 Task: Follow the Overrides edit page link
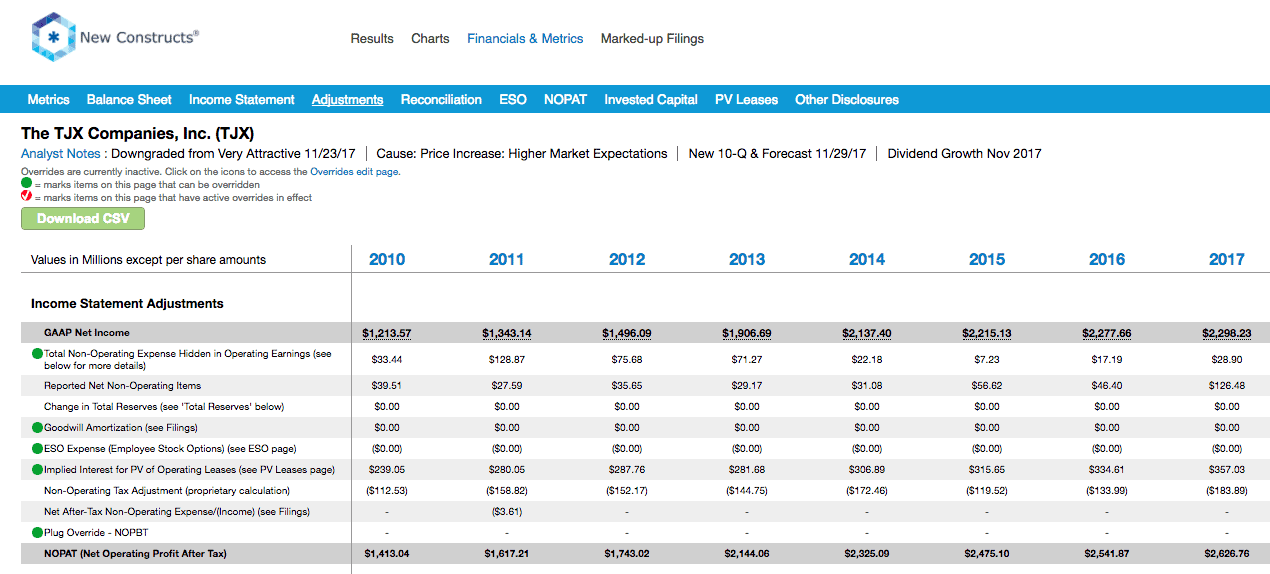[x=354, y=172]
